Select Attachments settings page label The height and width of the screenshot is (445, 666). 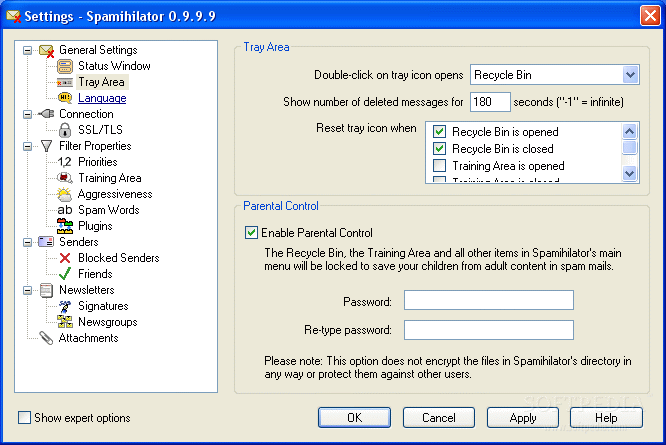click(88, 338)
